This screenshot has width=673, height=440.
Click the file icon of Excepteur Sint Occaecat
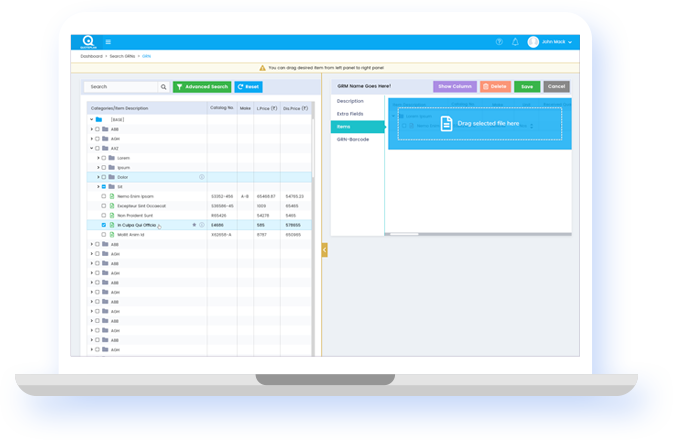click(112, 206)
